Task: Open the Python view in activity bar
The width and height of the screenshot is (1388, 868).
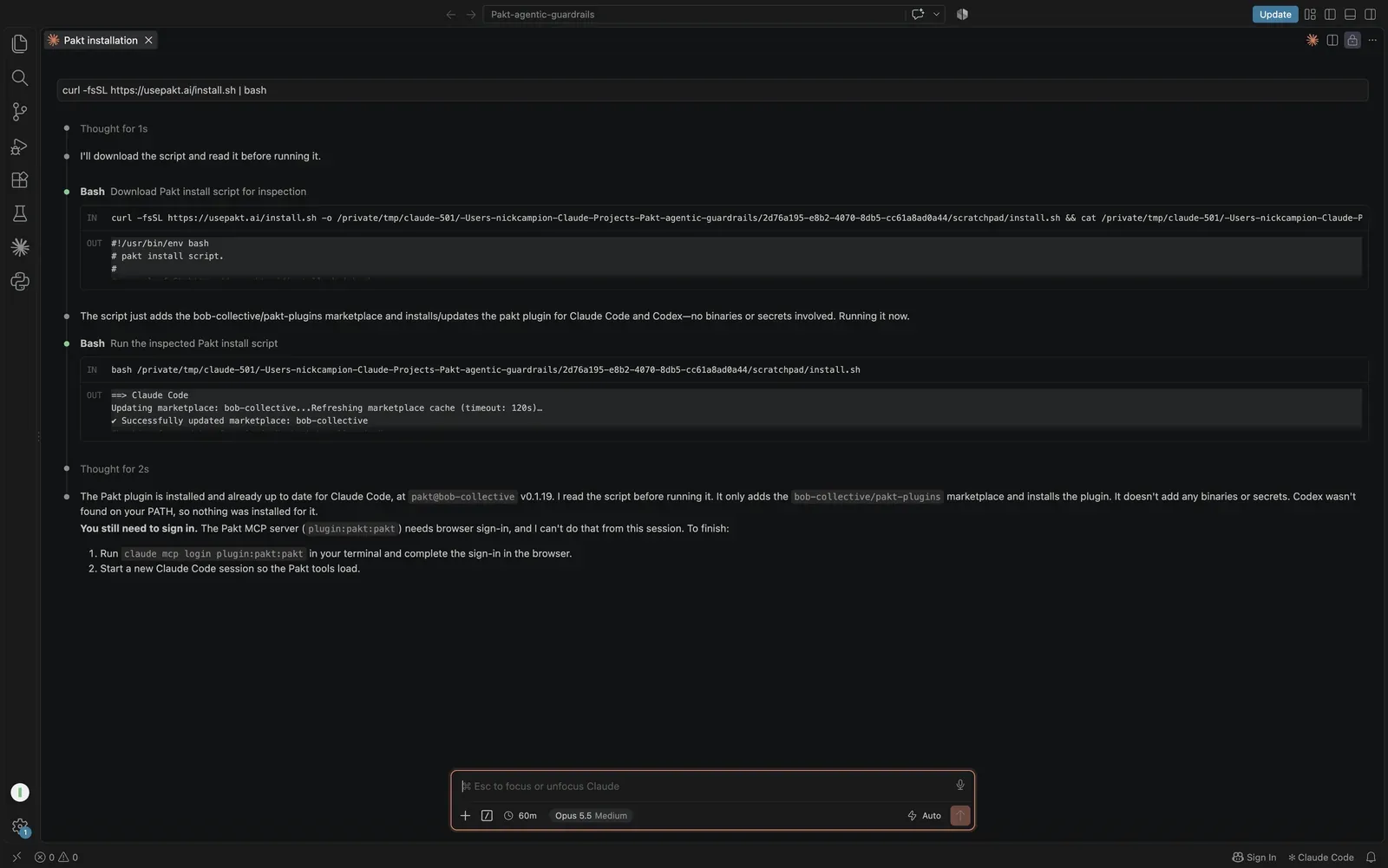Action: point(19,281)
